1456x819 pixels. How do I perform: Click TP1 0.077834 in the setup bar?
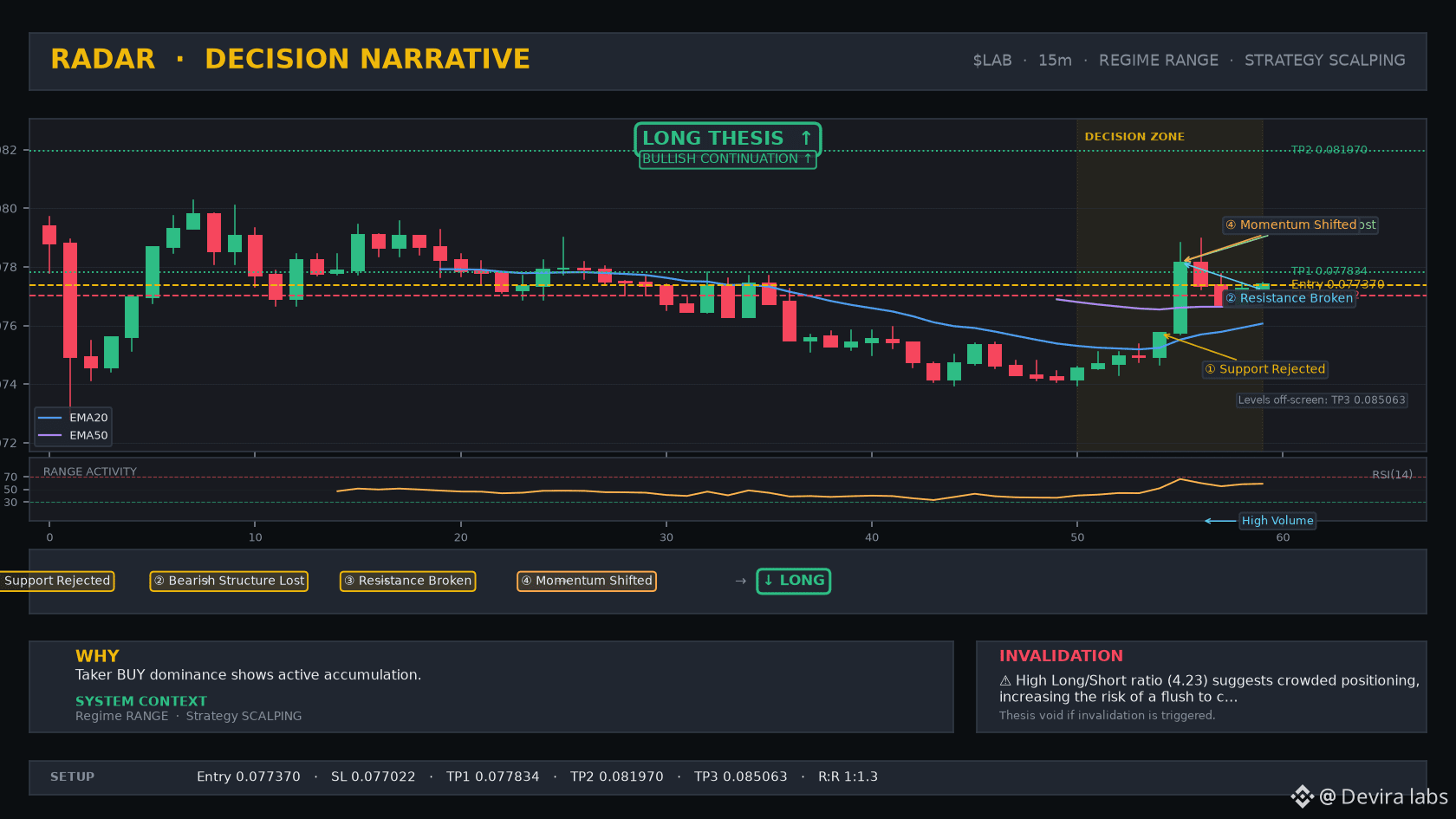[493, 777]
